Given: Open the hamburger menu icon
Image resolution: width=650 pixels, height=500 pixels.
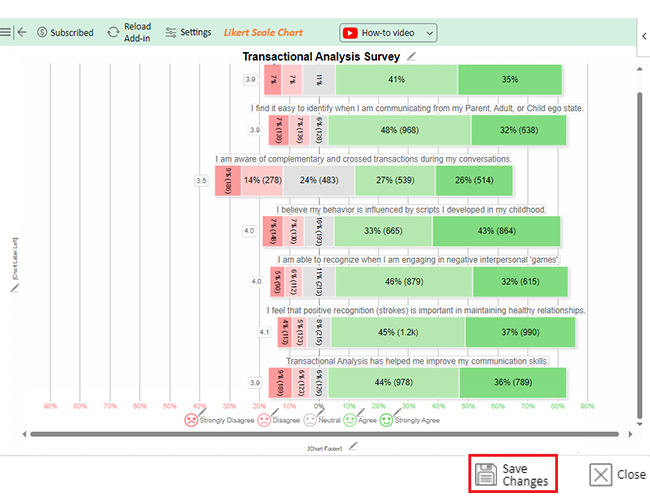Looking at the screenshot, I should pyautogui.click(x=5, y=32).
